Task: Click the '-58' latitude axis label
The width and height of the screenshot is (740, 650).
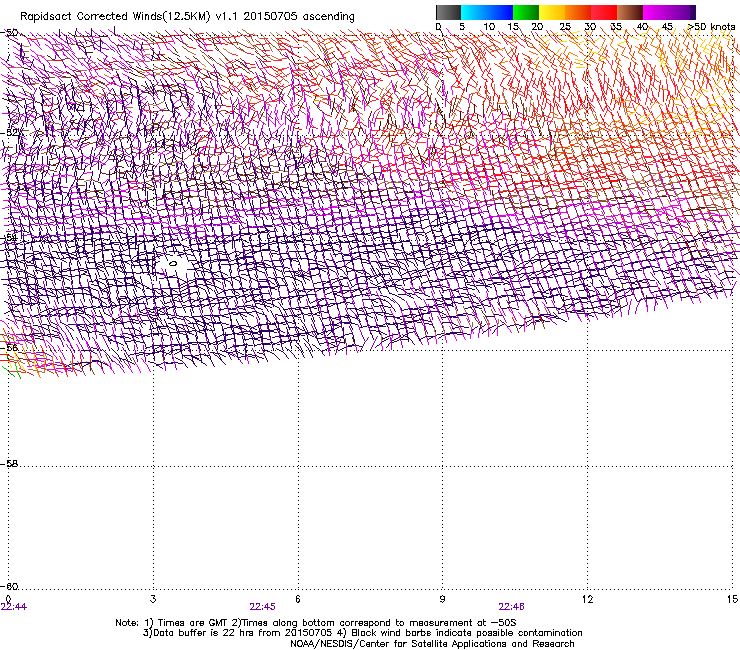Action: 10,464
